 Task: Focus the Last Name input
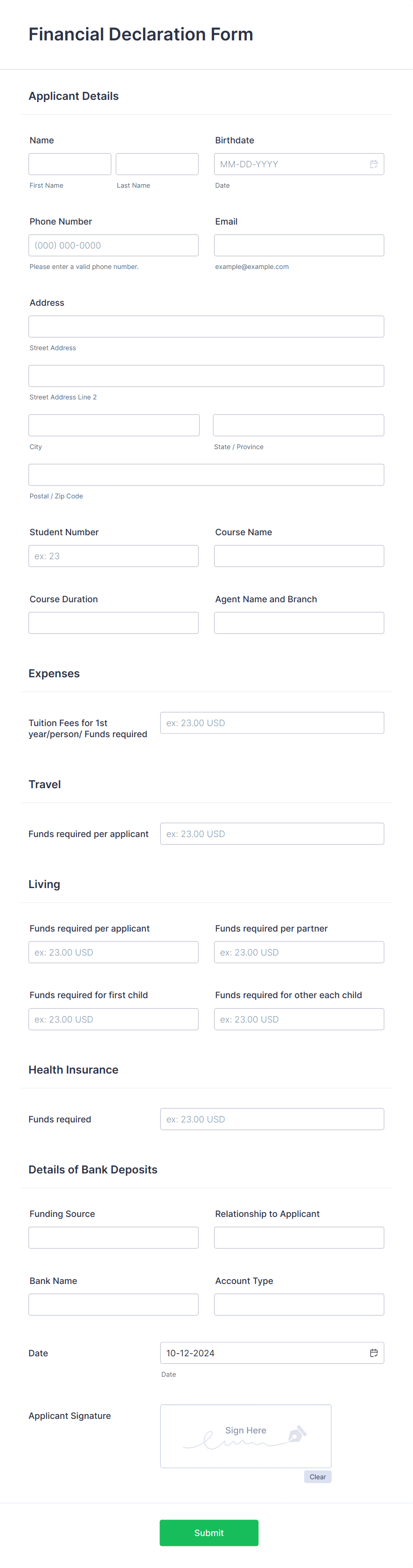157,164
